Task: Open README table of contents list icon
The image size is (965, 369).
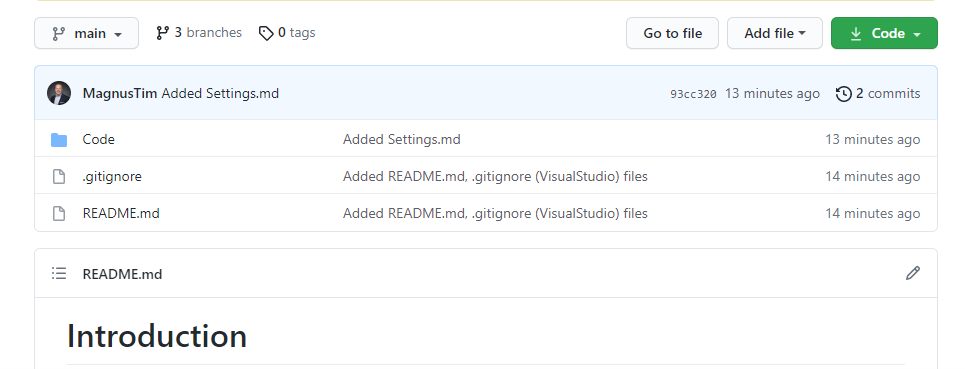Action: [x=59, y=273]
